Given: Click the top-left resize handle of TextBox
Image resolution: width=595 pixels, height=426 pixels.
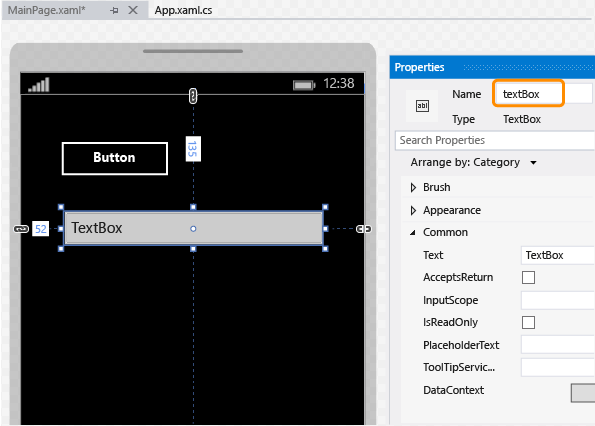Looking at the screenshot, I should click(x=61, y=207).
